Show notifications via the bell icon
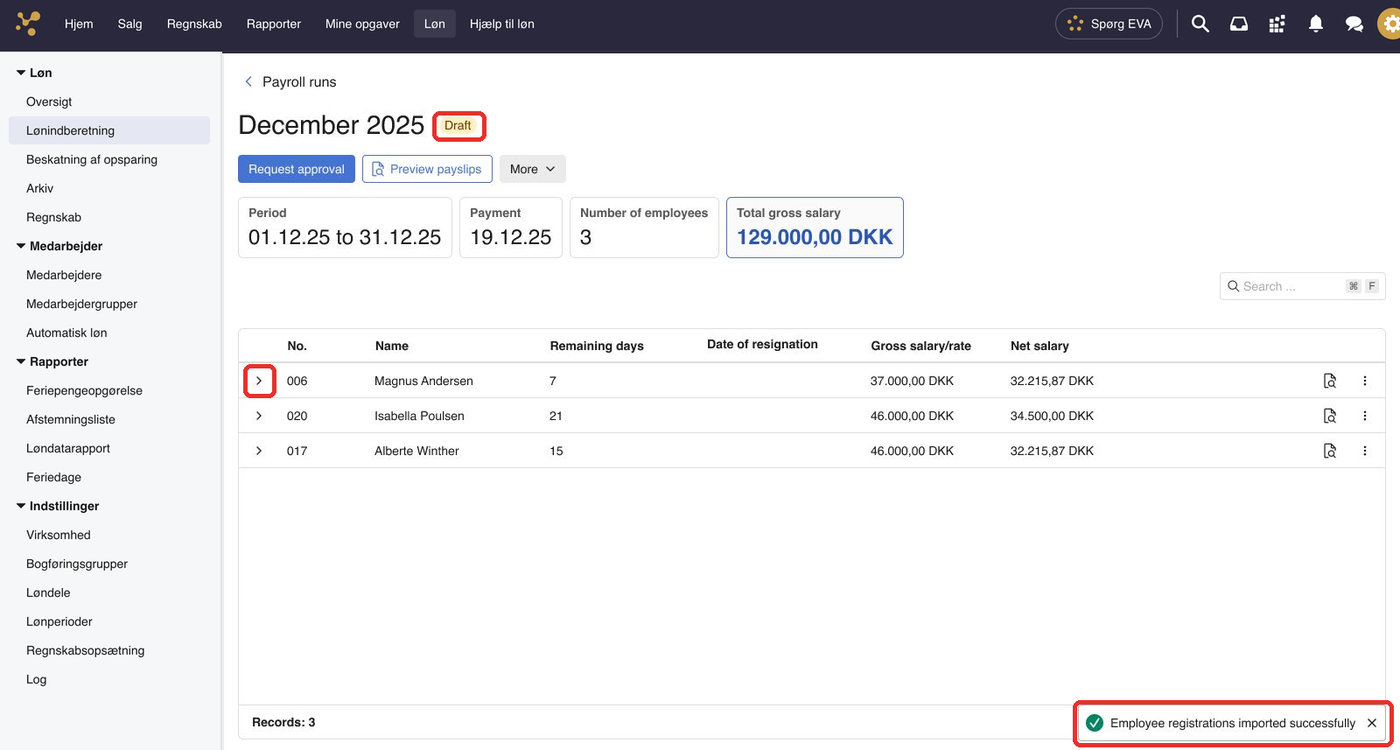This screenshot has height=750, width=1400. [x=1316, y=24]
